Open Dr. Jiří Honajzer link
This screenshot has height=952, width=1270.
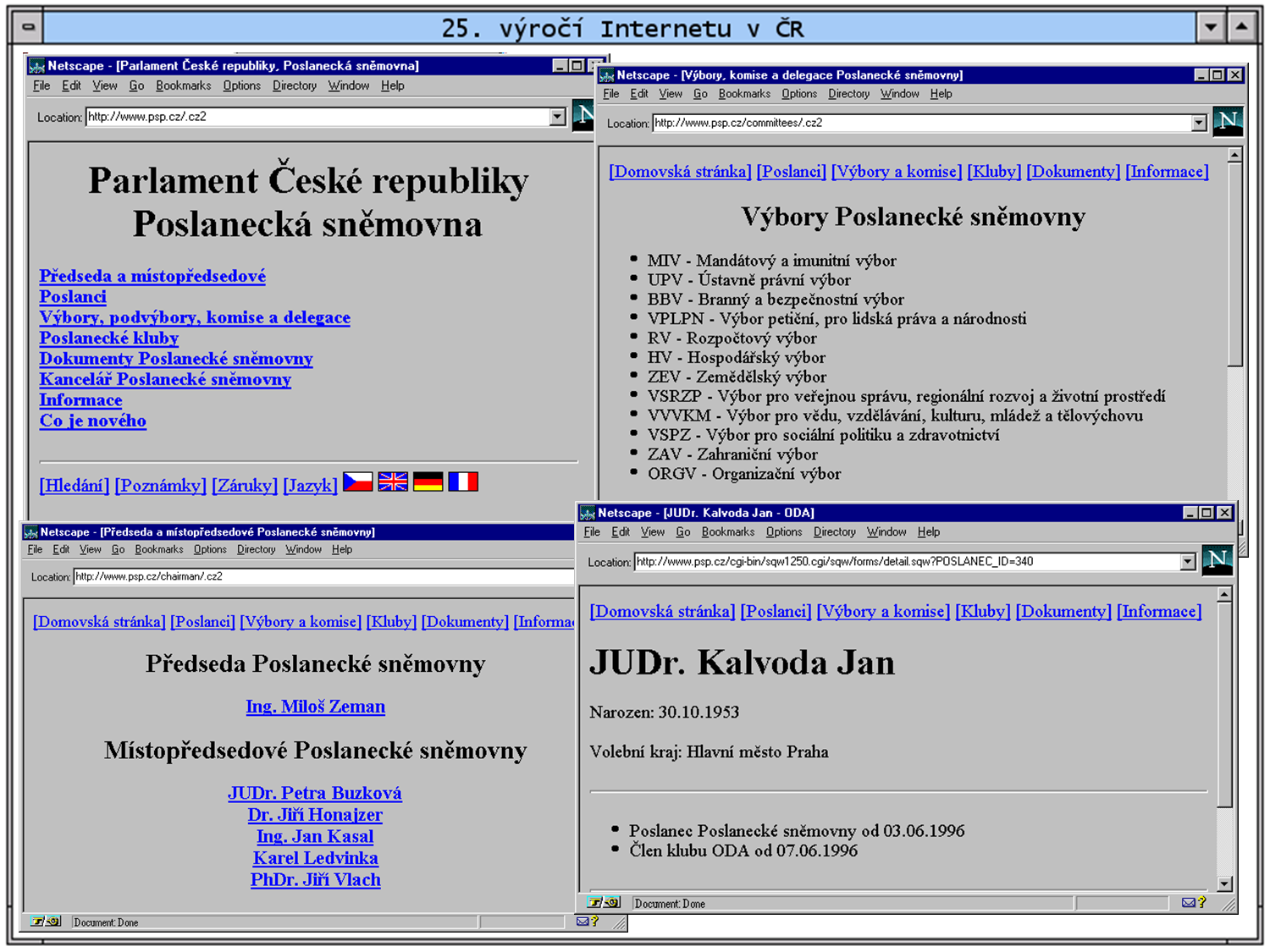click(315, 815)
